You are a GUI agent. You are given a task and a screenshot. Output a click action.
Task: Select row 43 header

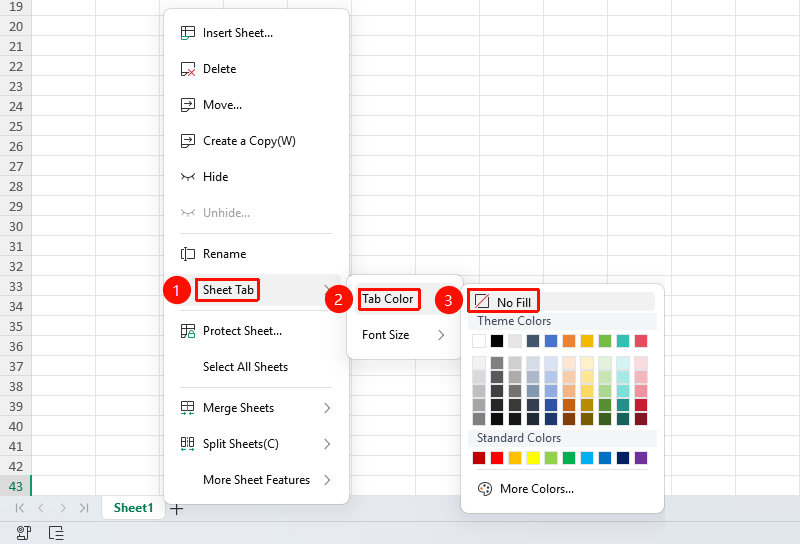pyautogui.click(x=16, y=486)
